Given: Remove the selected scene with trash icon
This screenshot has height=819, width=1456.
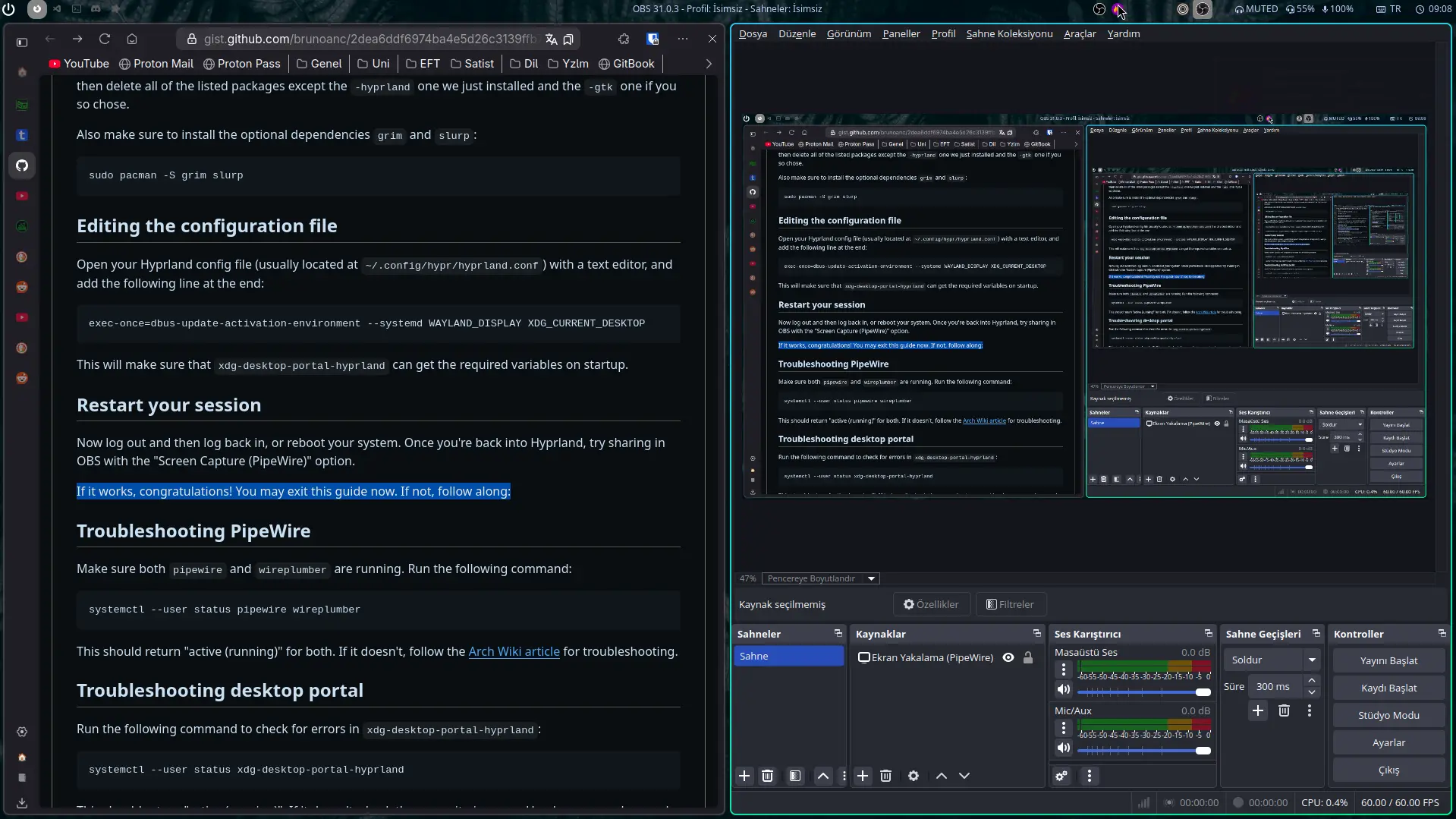Looking at the screenshot, I should 767,776.
